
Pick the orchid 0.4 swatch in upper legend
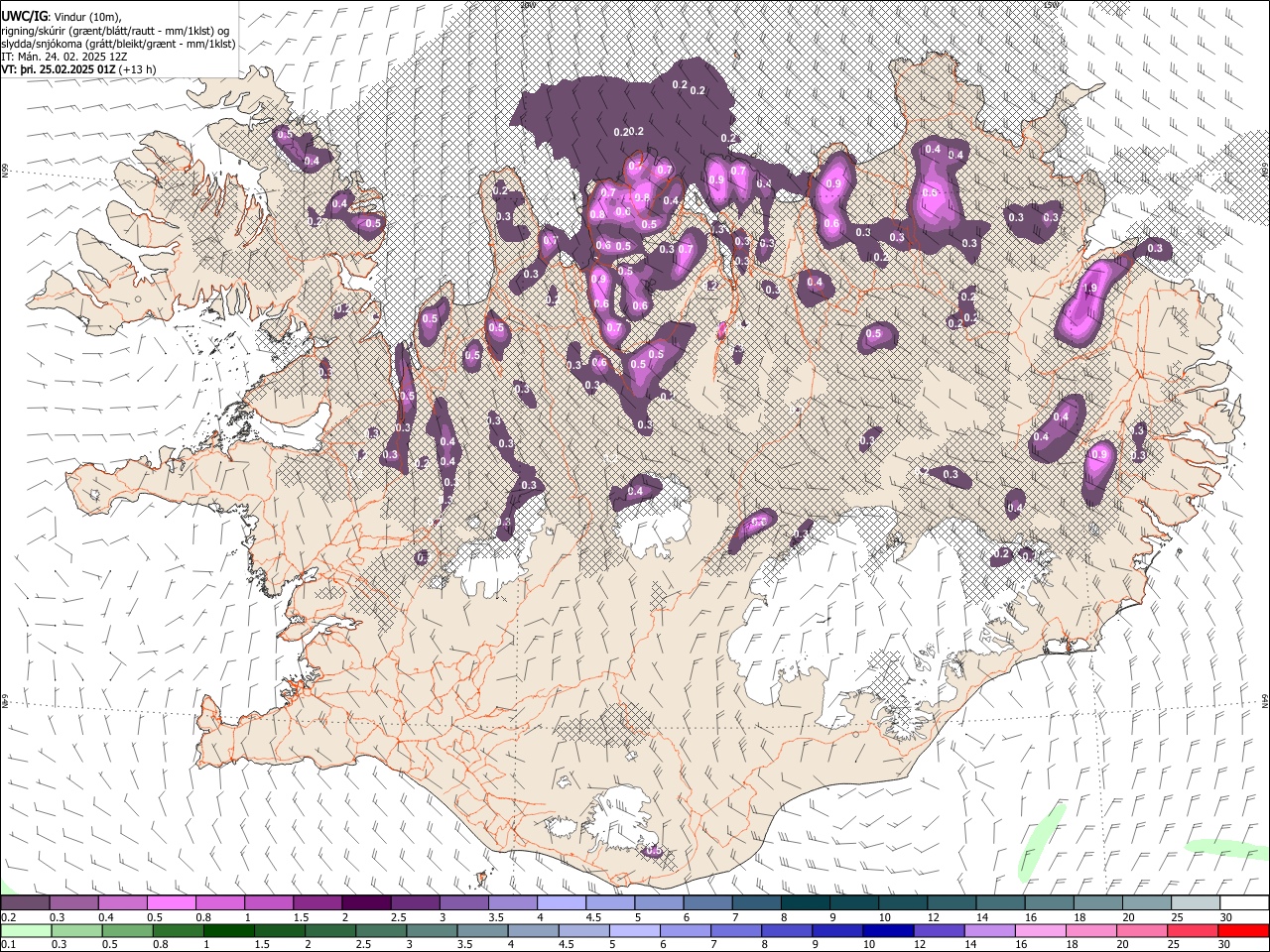pyautogui.click(x=123, y=903)
